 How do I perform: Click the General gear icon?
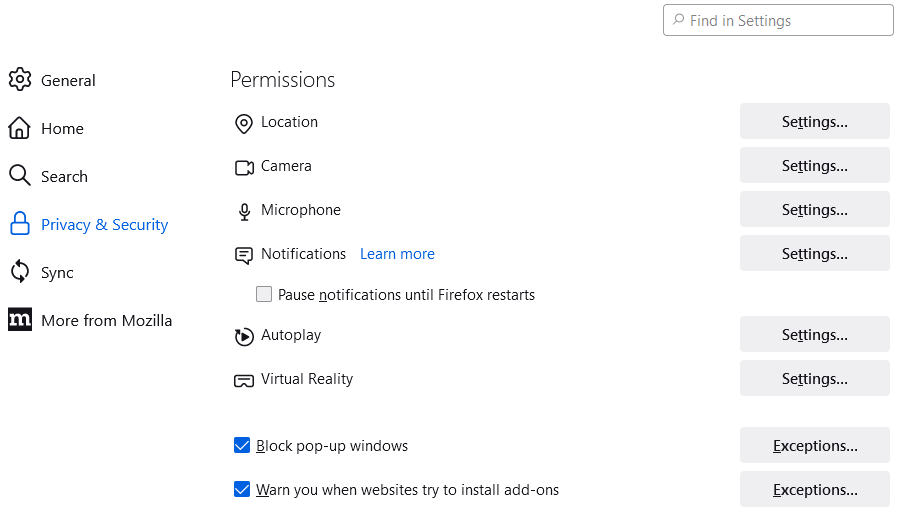20,80
